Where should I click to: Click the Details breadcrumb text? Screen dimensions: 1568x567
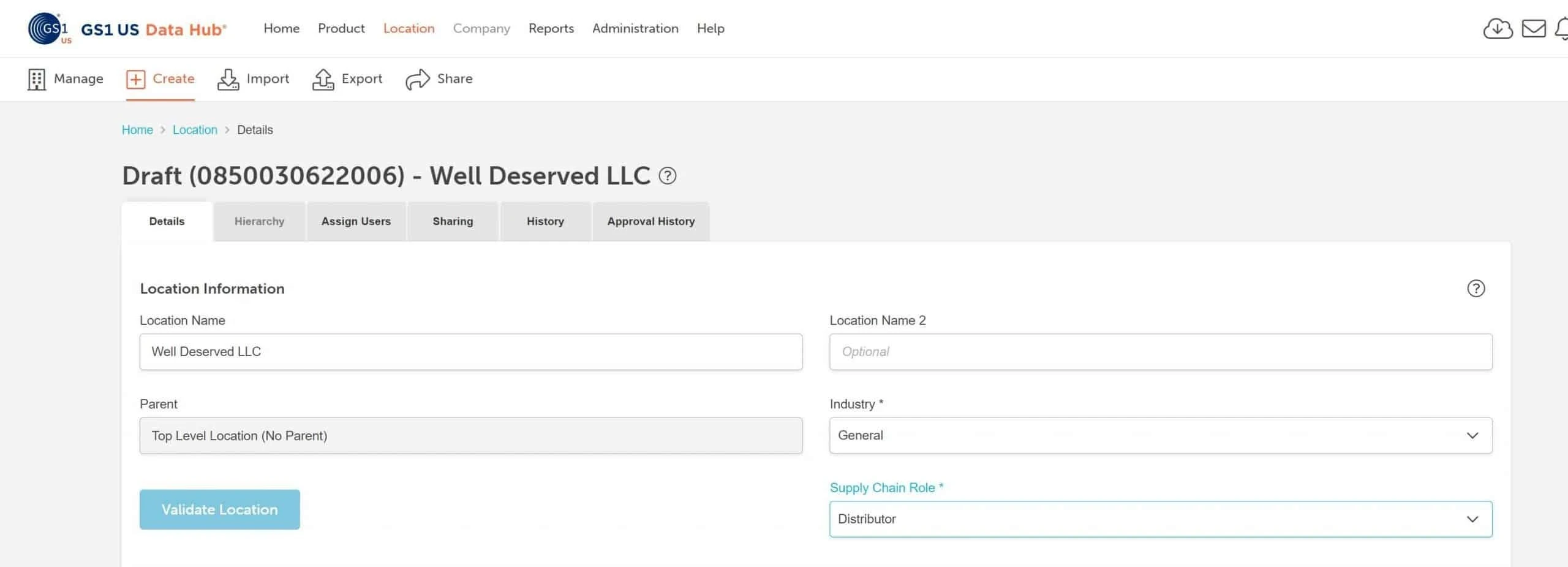click(255, 130)
